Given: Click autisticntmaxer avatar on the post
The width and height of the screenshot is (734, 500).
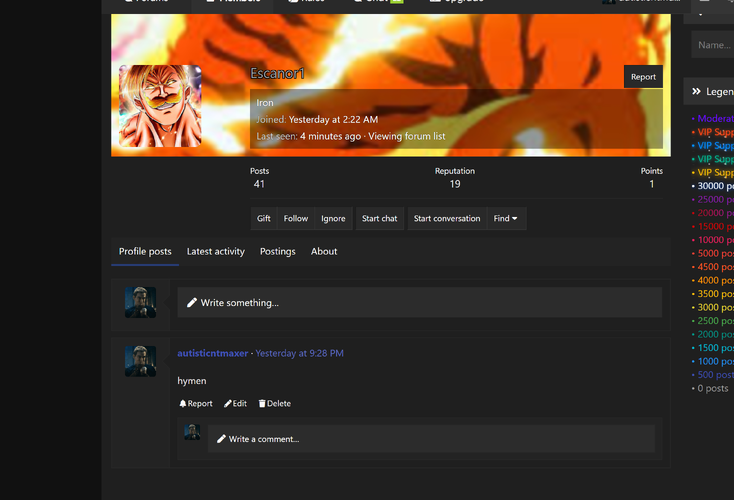Looking at the screenshot, I should (x=140, y=361).
